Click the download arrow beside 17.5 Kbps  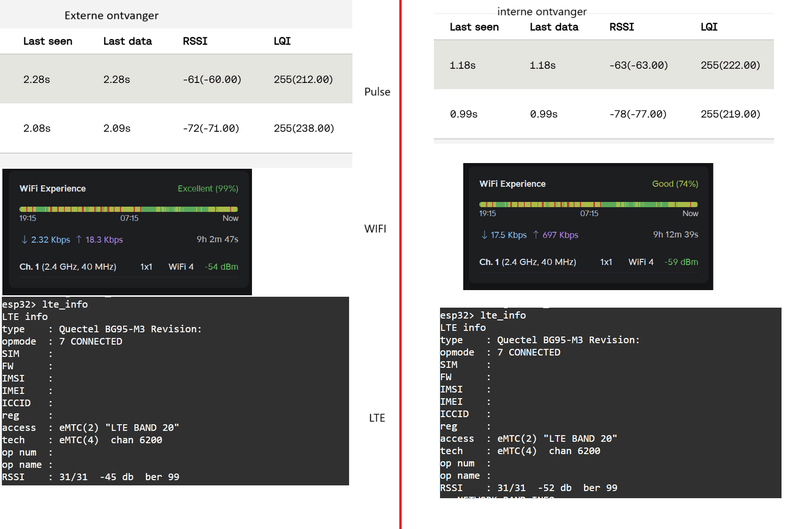click(484, 235)
